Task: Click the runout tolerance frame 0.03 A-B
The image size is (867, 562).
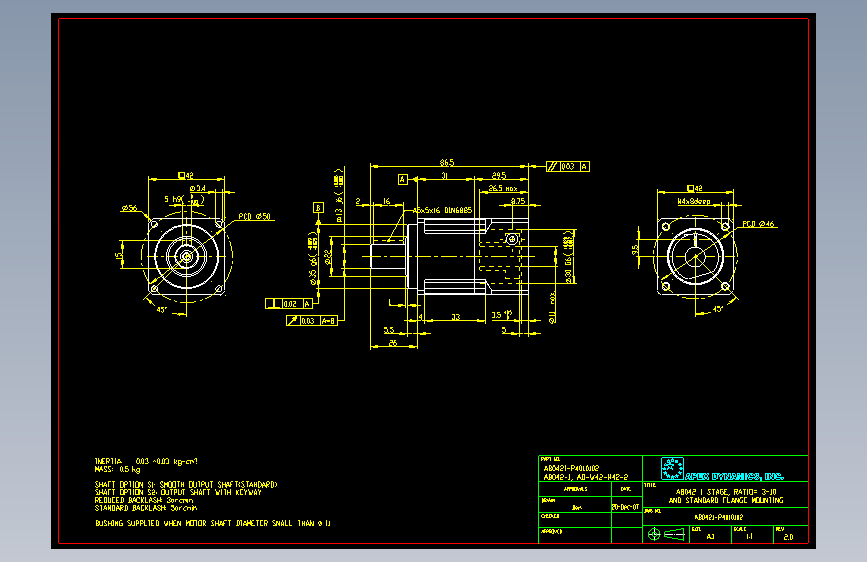Action: (x=312, y=320)
